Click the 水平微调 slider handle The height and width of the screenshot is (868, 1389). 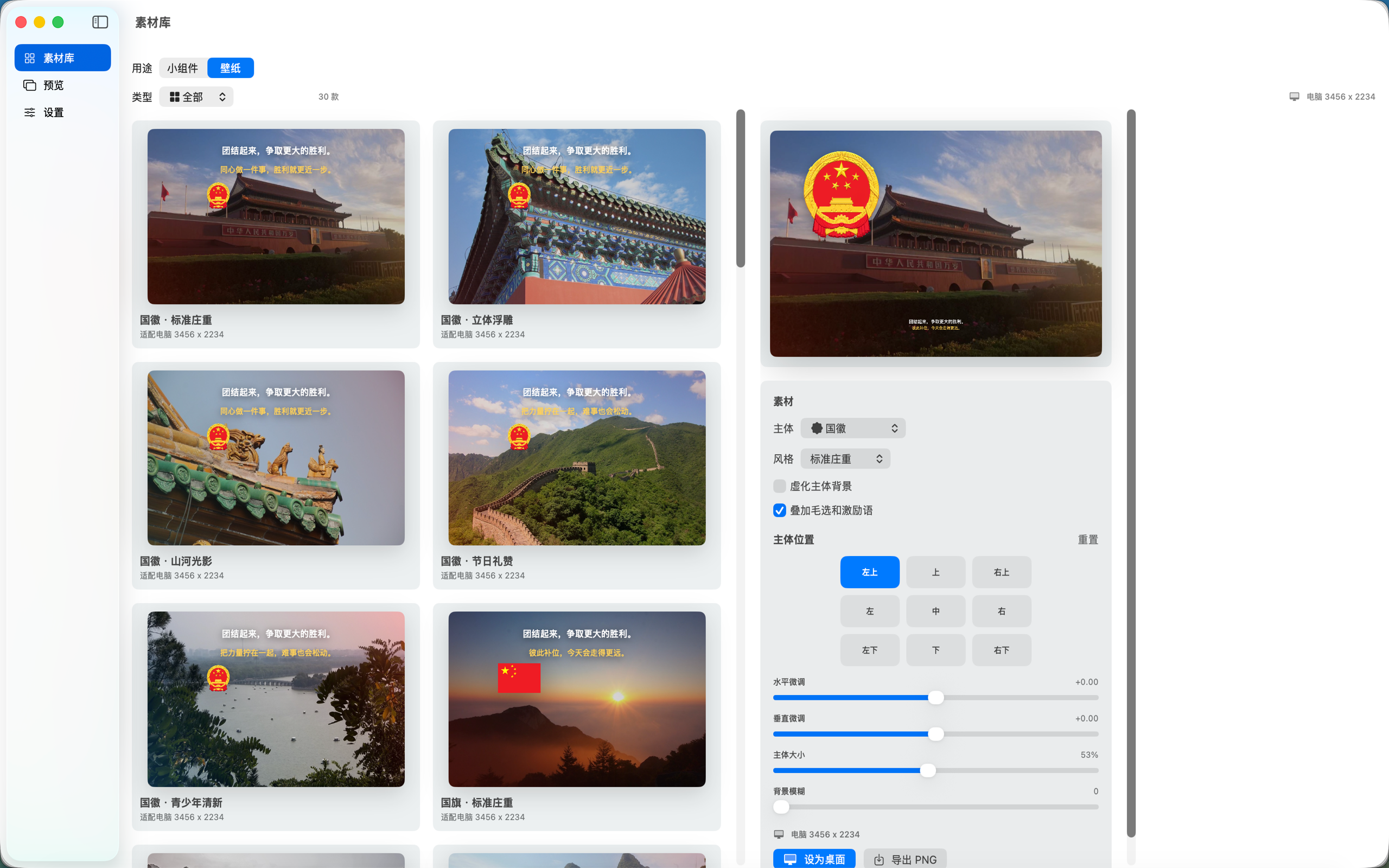[935, 698]
